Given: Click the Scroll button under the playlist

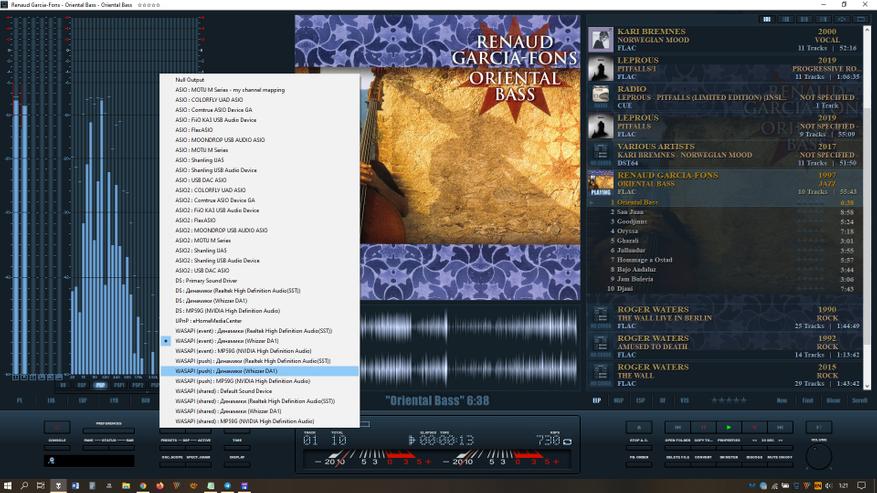Looking at the screenshot, I should coord(860,401).
